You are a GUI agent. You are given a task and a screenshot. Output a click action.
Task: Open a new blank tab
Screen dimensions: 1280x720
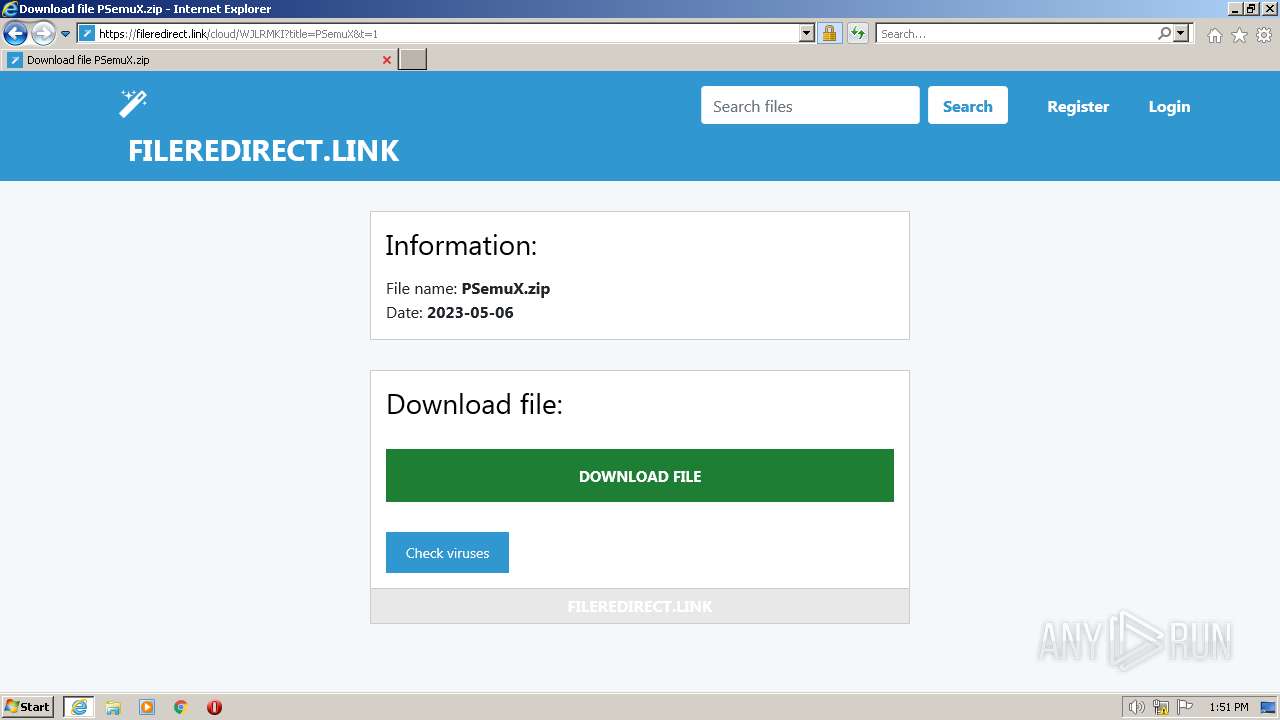[412, 60]
